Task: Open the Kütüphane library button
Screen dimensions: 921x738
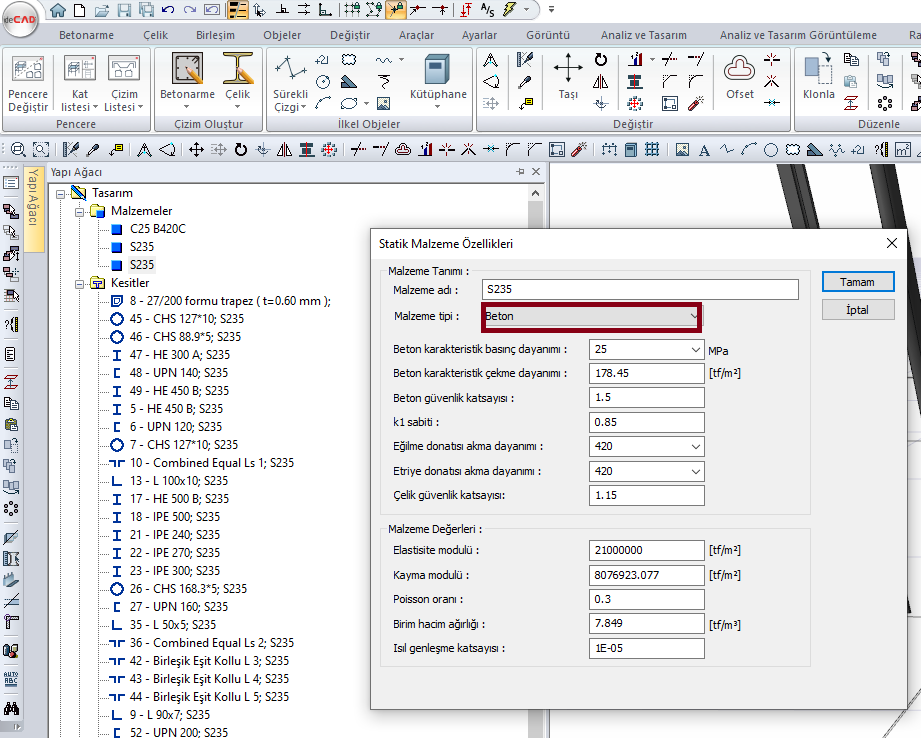Action: 438,81
